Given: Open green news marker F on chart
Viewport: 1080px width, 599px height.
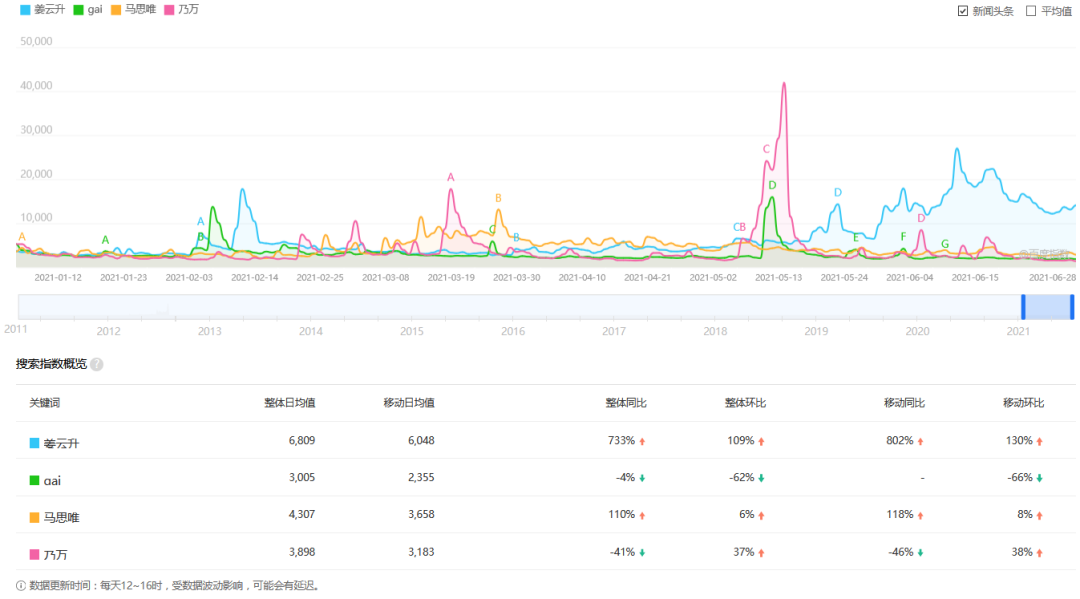Looking at the screenshot, I should pyautogui.click(x=903, y=237).
